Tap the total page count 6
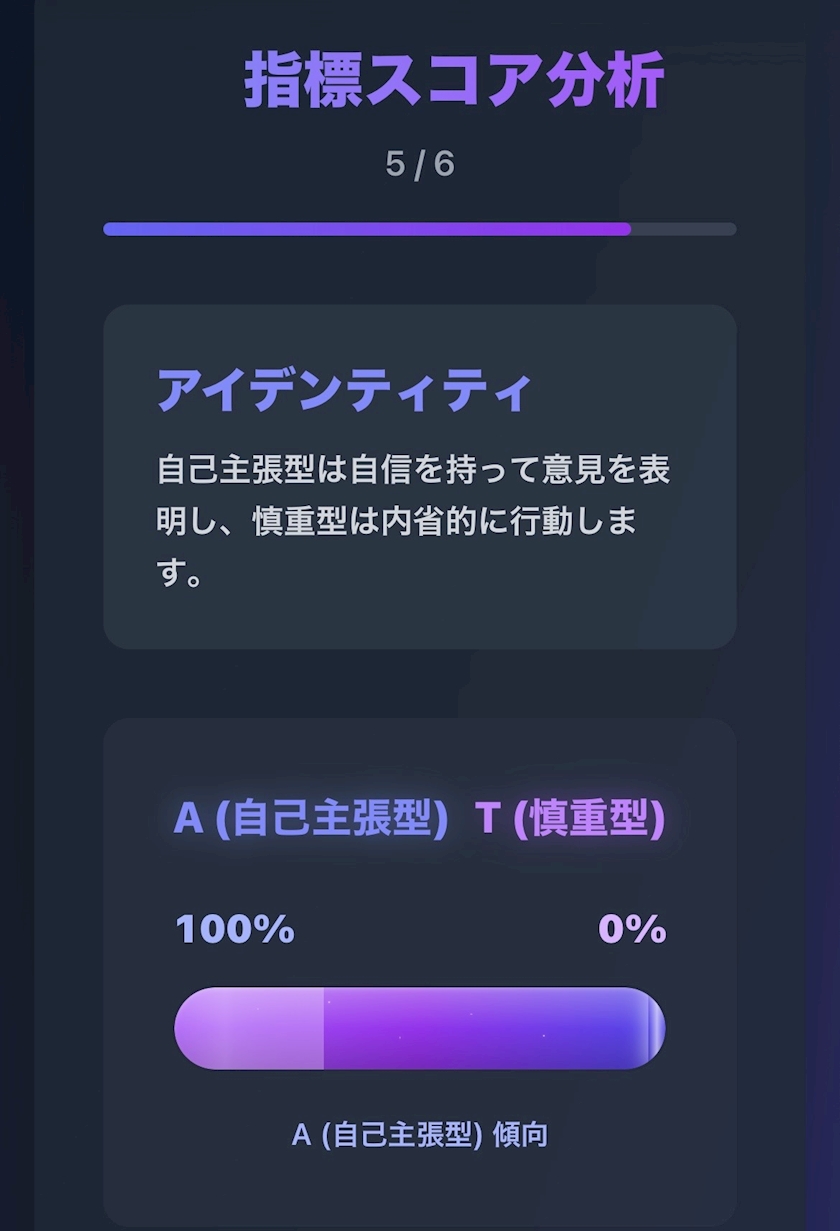840x1231 pixels. point(444,163)
